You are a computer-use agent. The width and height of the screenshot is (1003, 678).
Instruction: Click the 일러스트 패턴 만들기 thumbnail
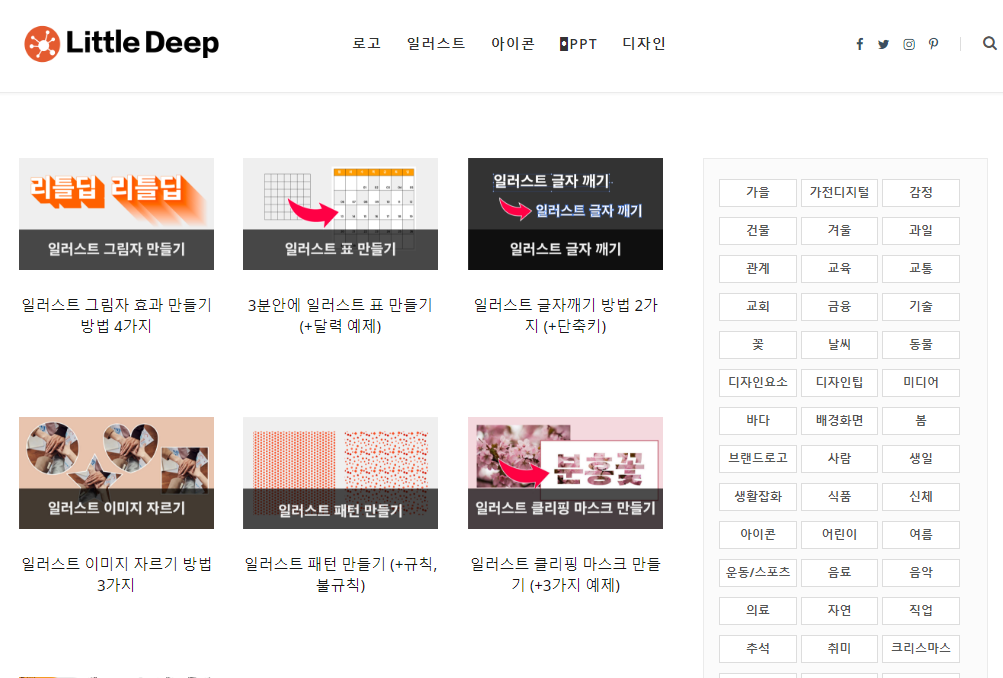(340, 472)
